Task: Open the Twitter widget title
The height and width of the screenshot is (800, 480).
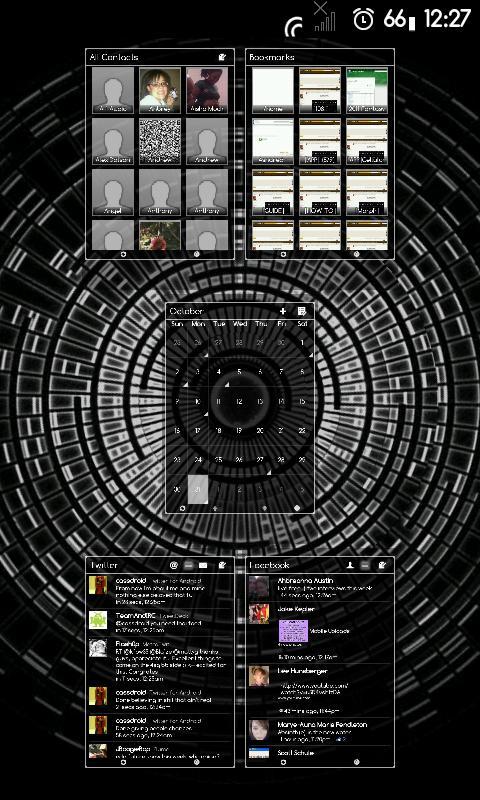Action: click(x=104, y=565)
